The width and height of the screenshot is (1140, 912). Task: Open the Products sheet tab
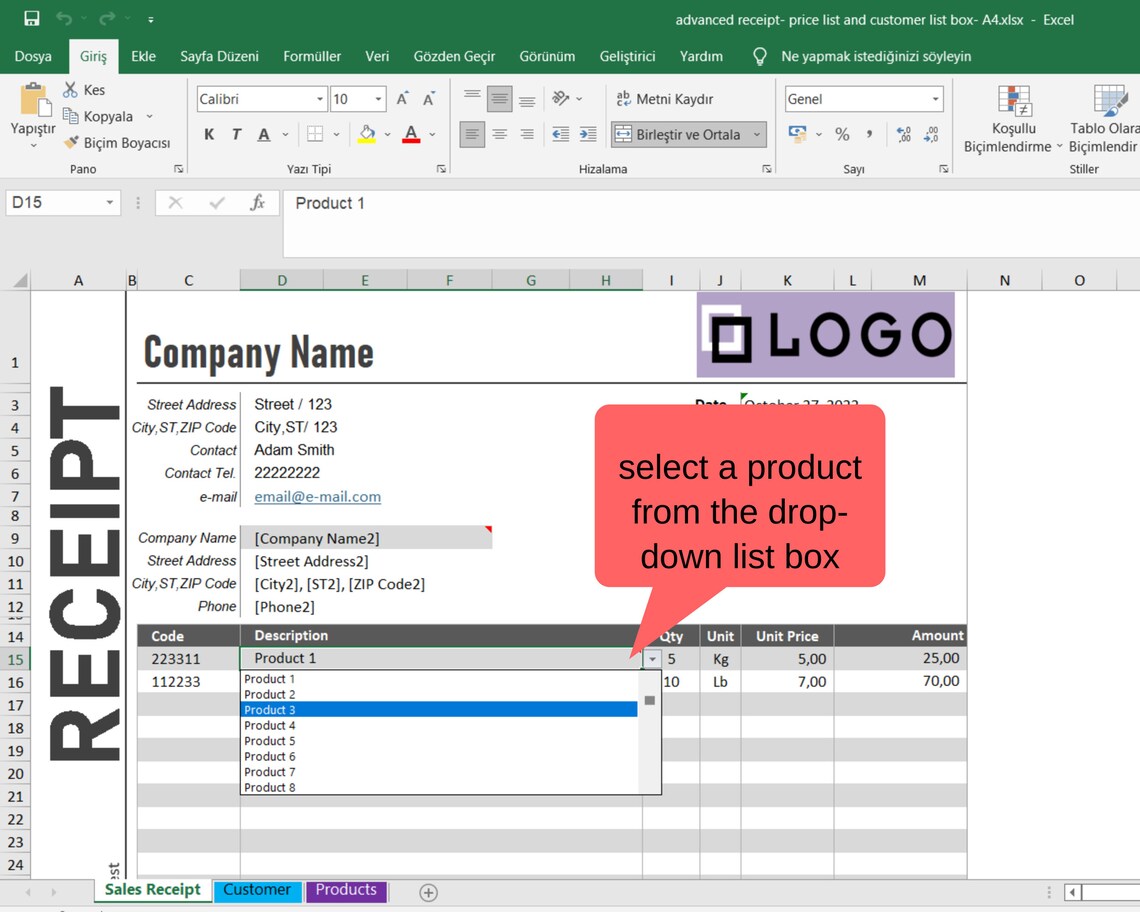346,890
